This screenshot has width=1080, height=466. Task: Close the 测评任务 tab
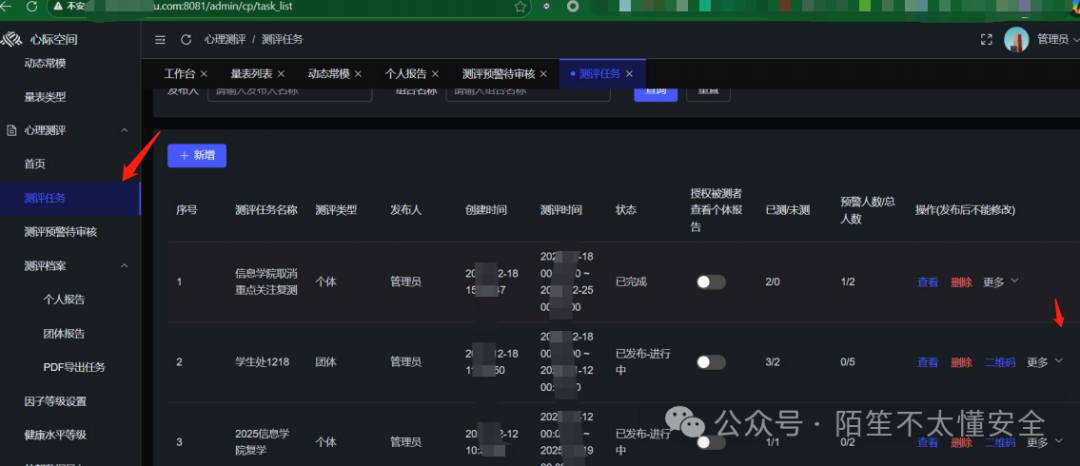pos(629,74)
